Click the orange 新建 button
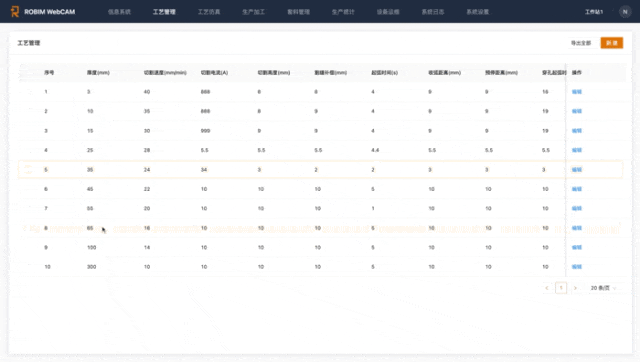 (611, 43)
